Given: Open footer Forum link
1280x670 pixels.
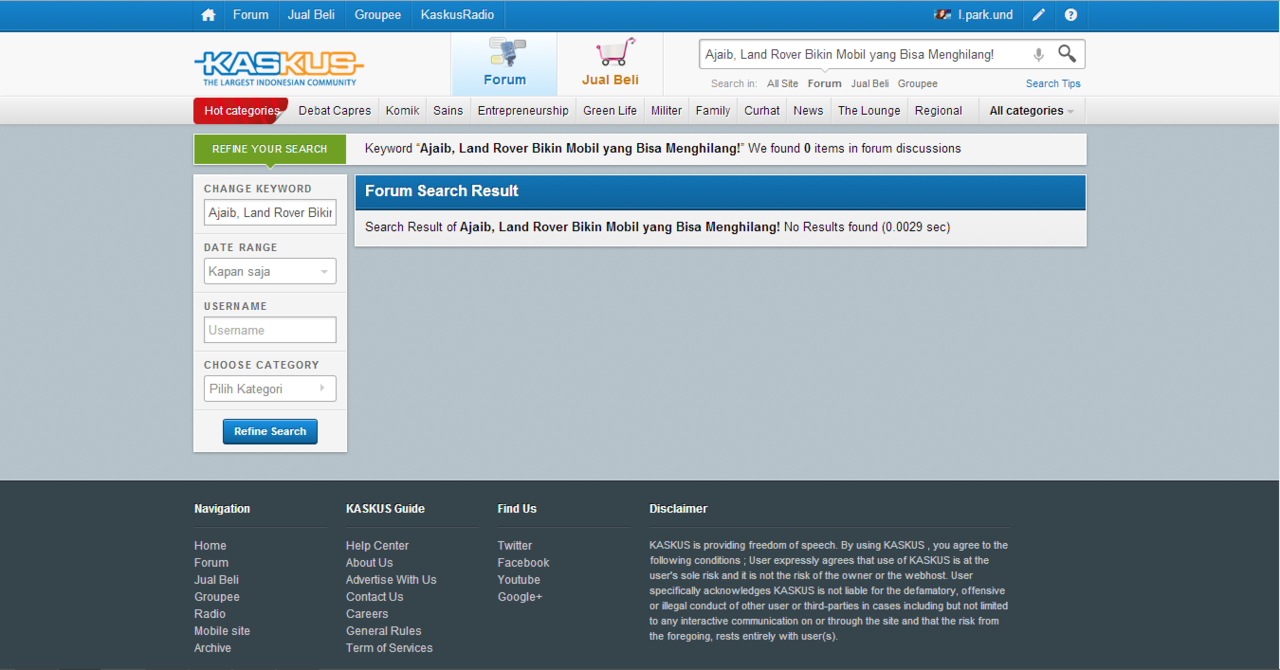Looking at the screenshot, I should pos(211,563).
